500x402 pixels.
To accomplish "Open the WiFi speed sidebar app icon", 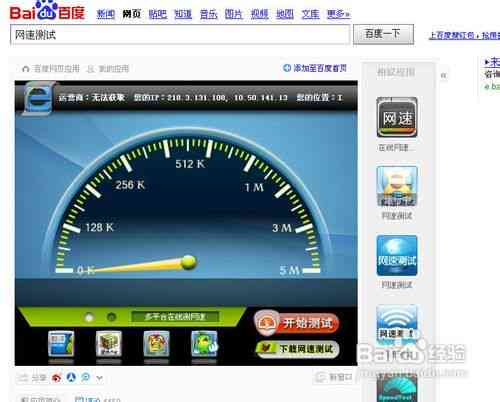I will point(397,324).
